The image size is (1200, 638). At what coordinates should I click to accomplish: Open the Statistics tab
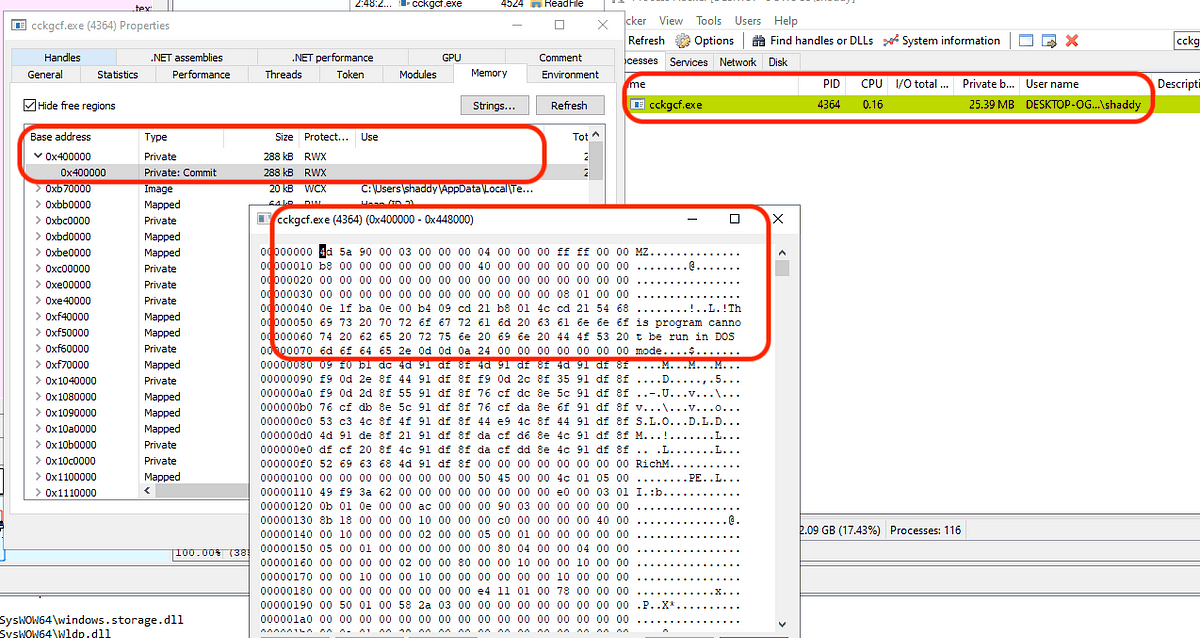click(118, 75)
